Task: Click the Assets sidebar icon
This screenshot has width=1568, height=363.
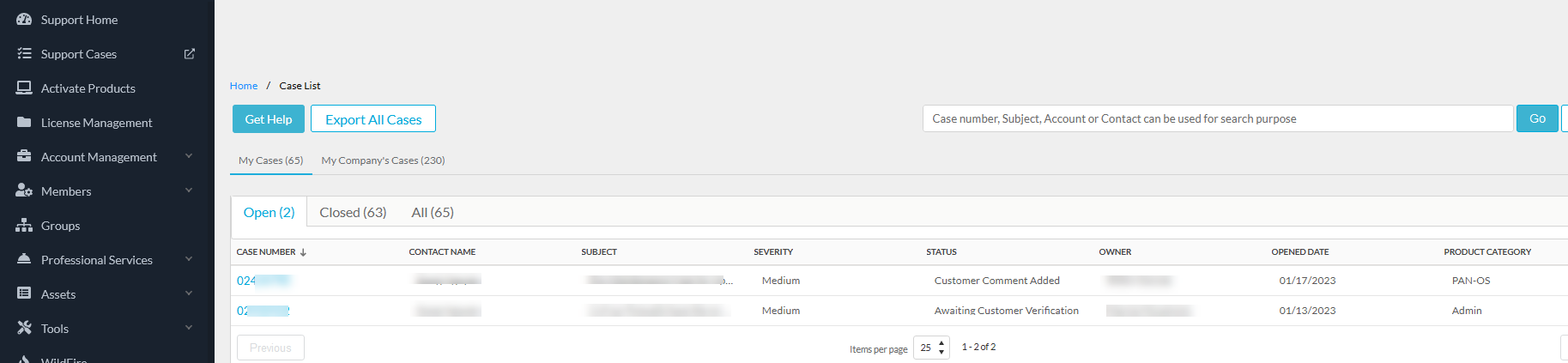Action: point(24,293)
